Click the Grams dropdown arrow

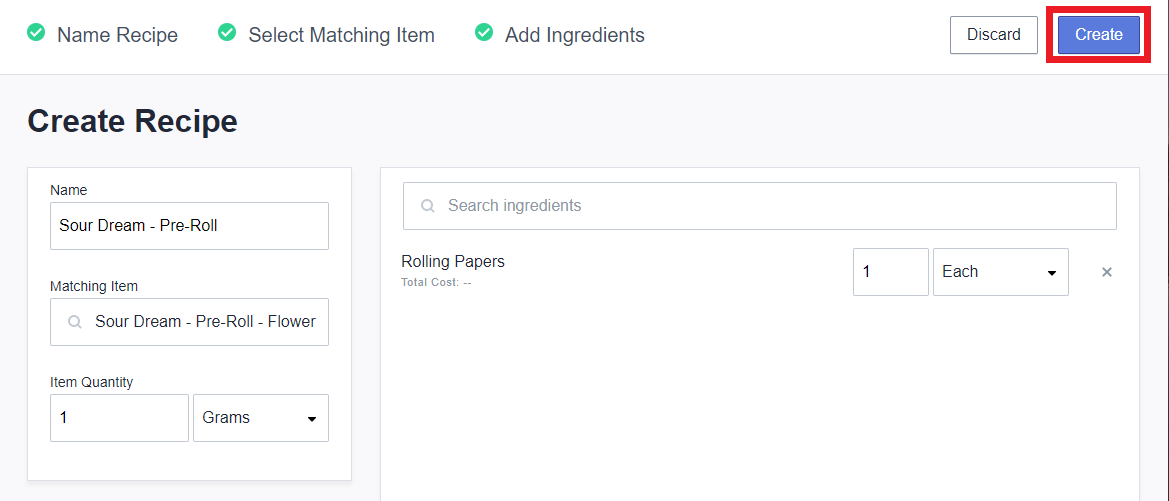point(312,419)
